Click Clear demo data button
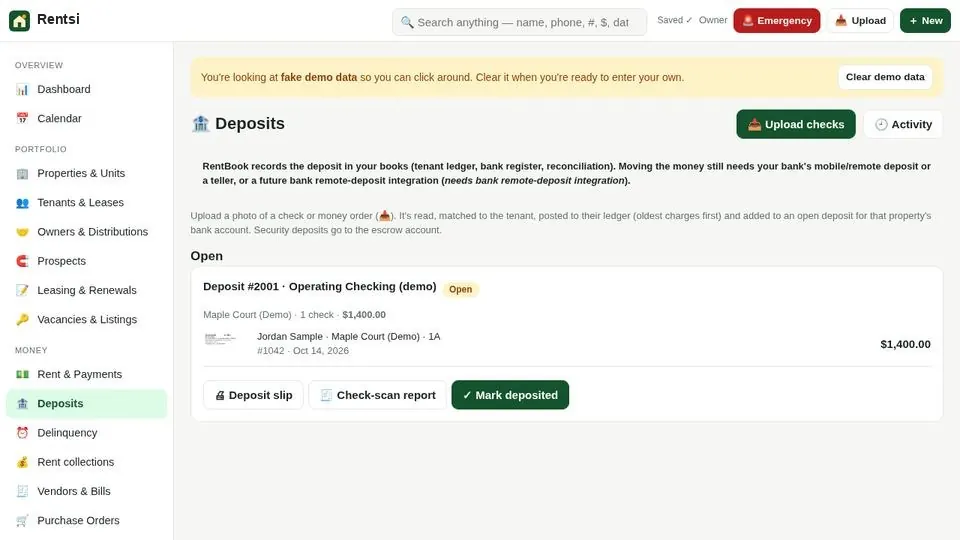The image size is (960, 540). click(885, 77)
